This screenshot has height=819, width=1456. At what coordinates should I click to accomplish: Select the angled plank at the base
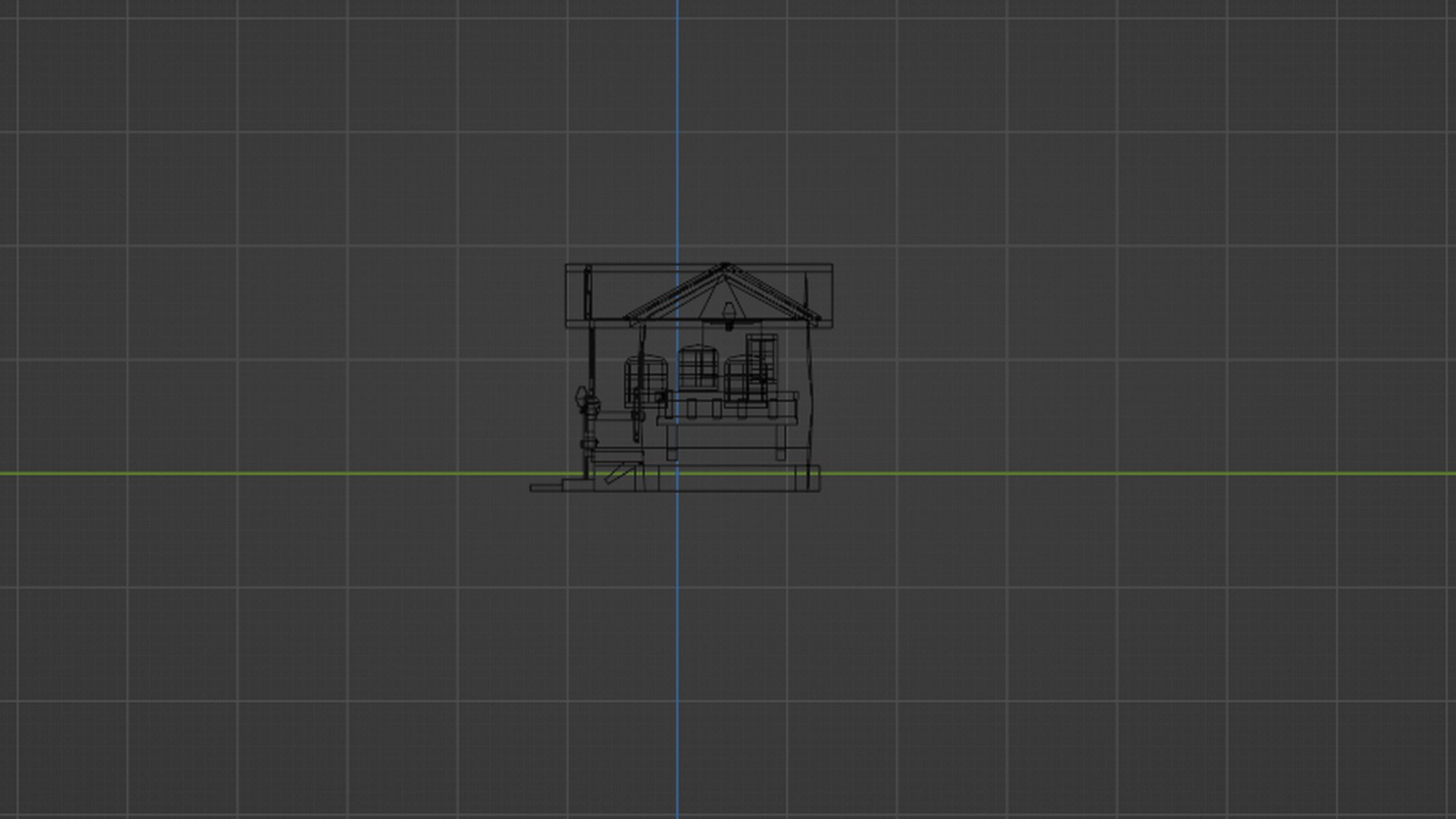coord(618,474)
